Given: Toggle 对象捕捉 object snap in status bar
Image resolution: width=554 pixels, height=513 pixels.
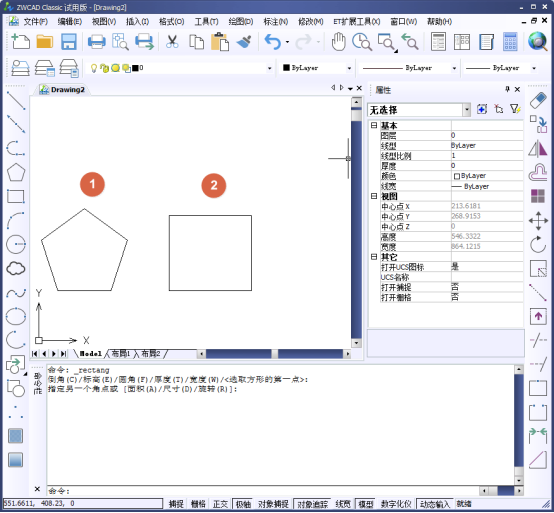Looking at the screenshot, I should [x=273, y=504].
